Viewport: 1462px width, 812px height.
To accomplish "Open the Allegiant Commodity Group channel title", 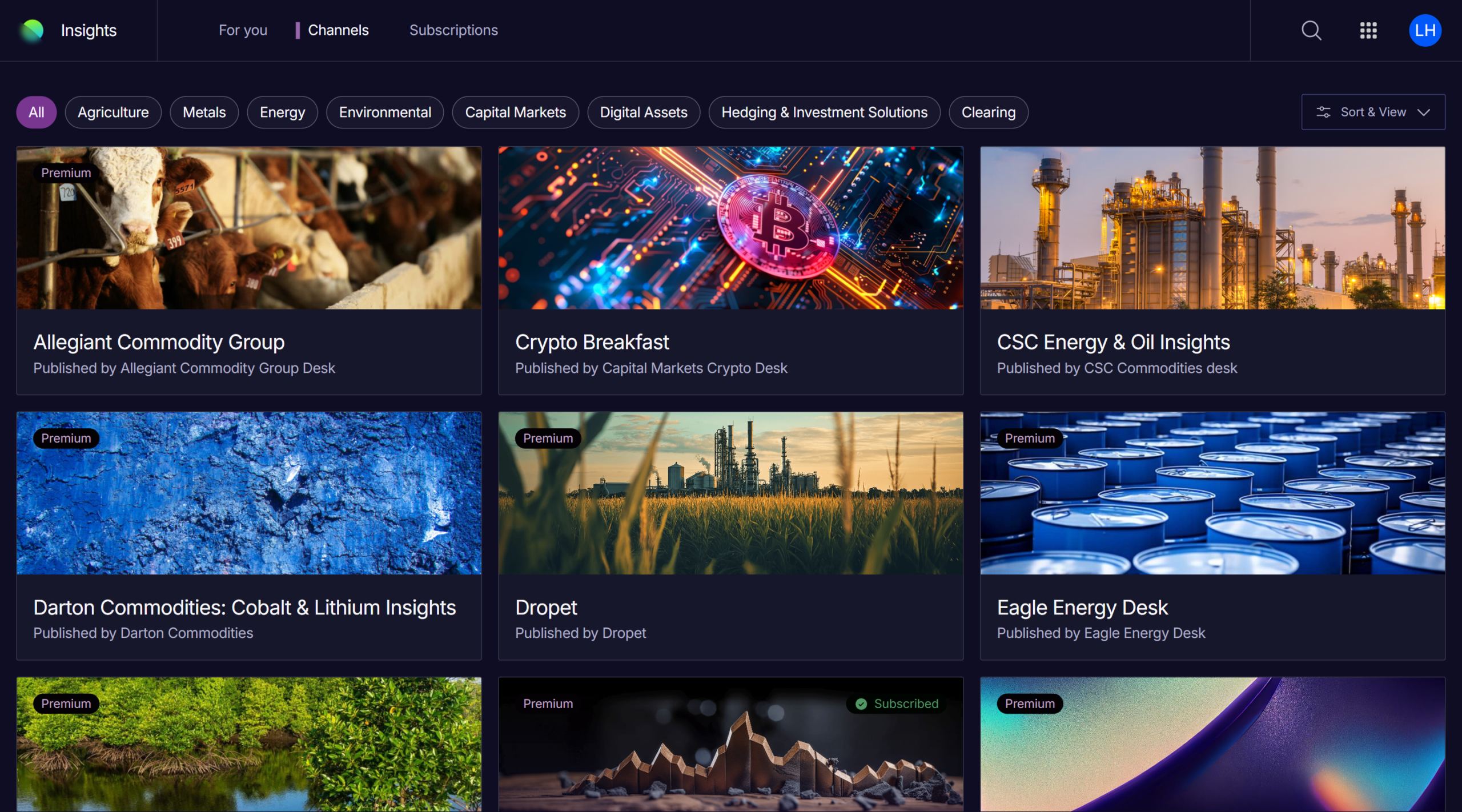I will click(159, 342).
